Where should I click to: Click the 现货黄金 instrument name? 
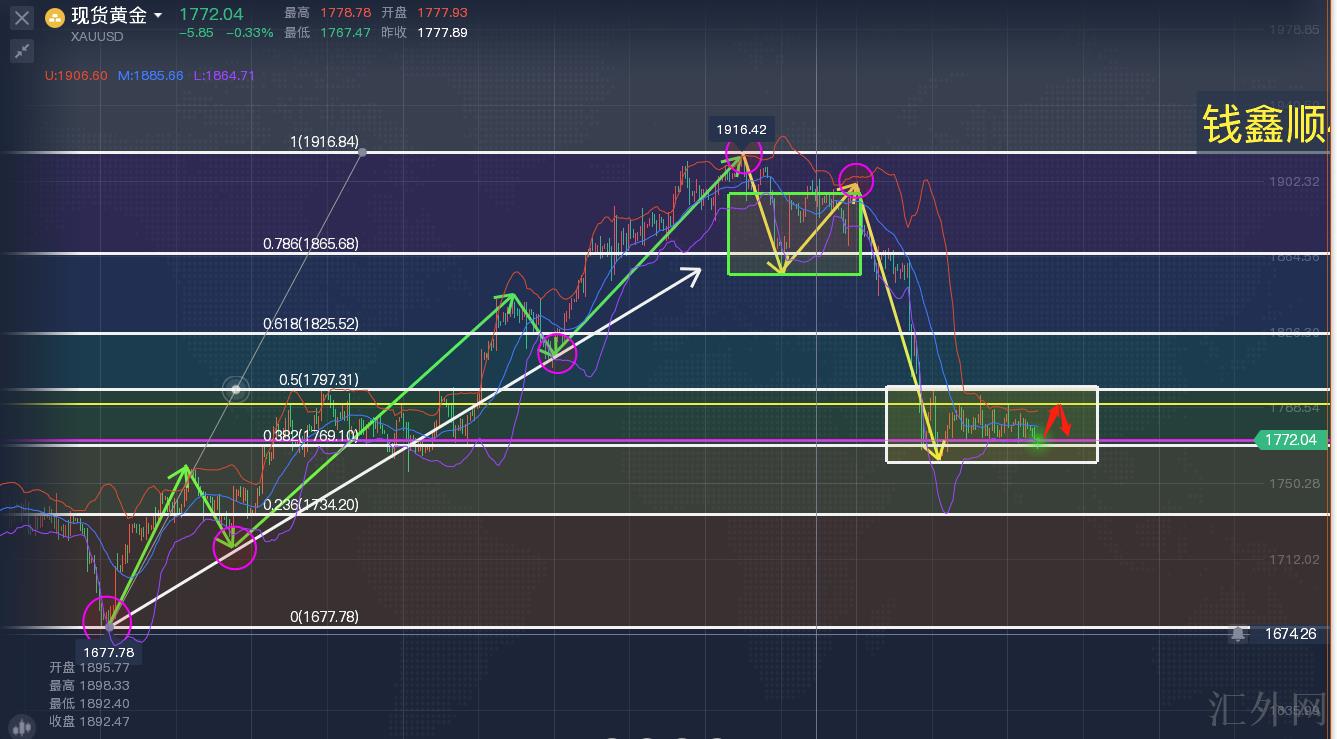point(109,15)
